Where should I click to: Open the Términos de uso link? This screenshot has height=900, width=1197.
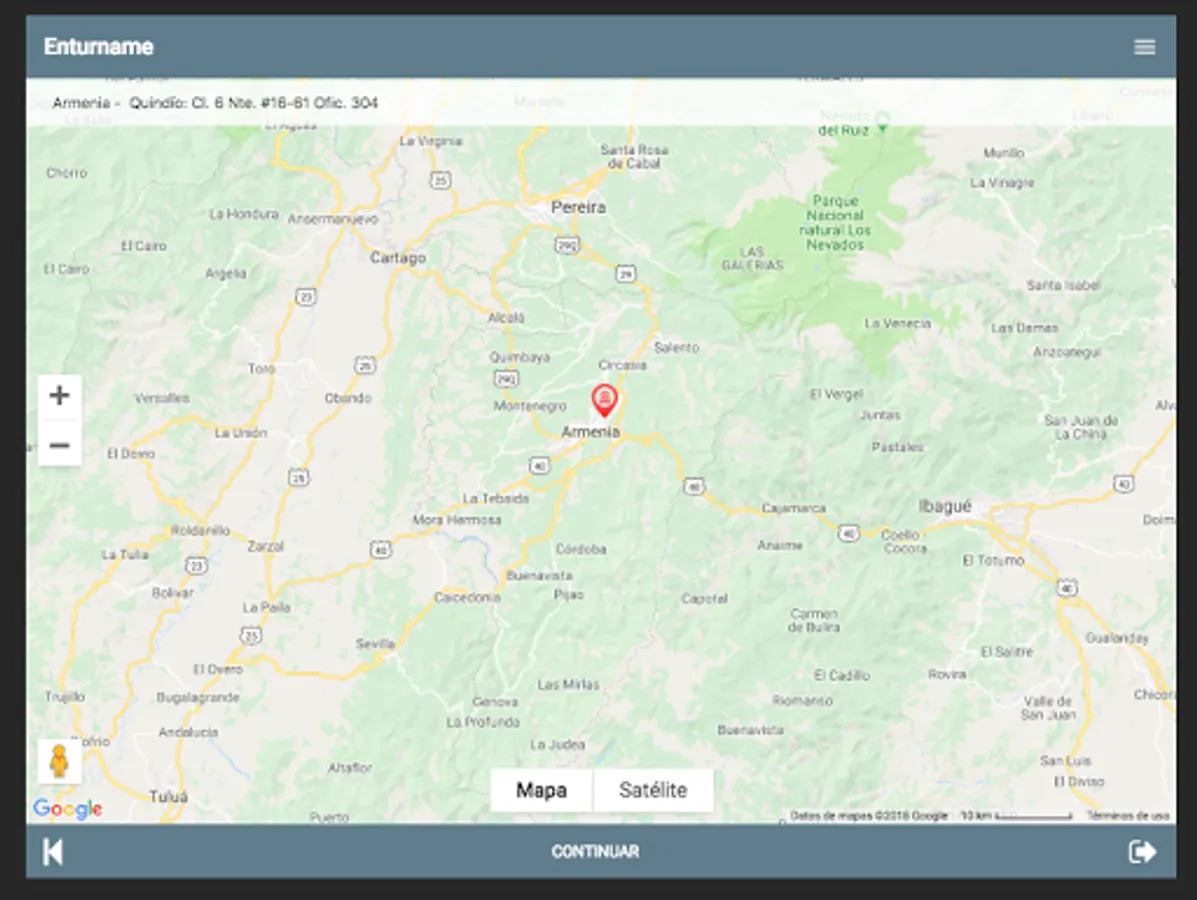pyautogui.click(x=1128, y=816)
